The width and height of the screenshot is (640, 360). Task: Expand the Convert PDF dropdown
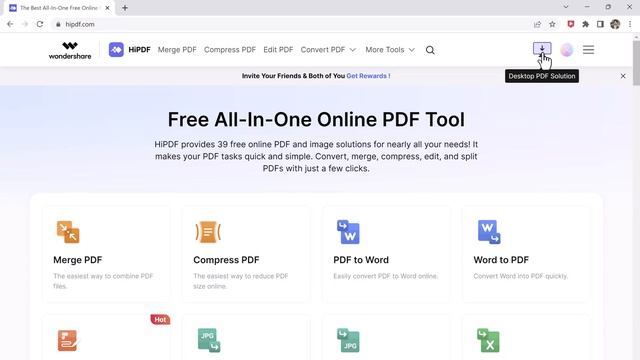328,50
